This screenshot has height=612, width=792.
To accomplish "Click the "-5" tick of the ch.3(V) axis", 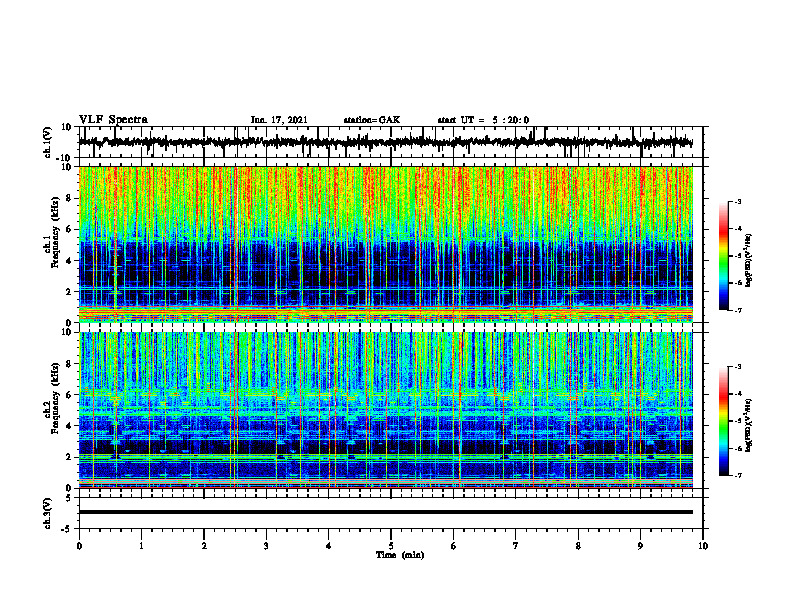I will [x=68, y=529].
